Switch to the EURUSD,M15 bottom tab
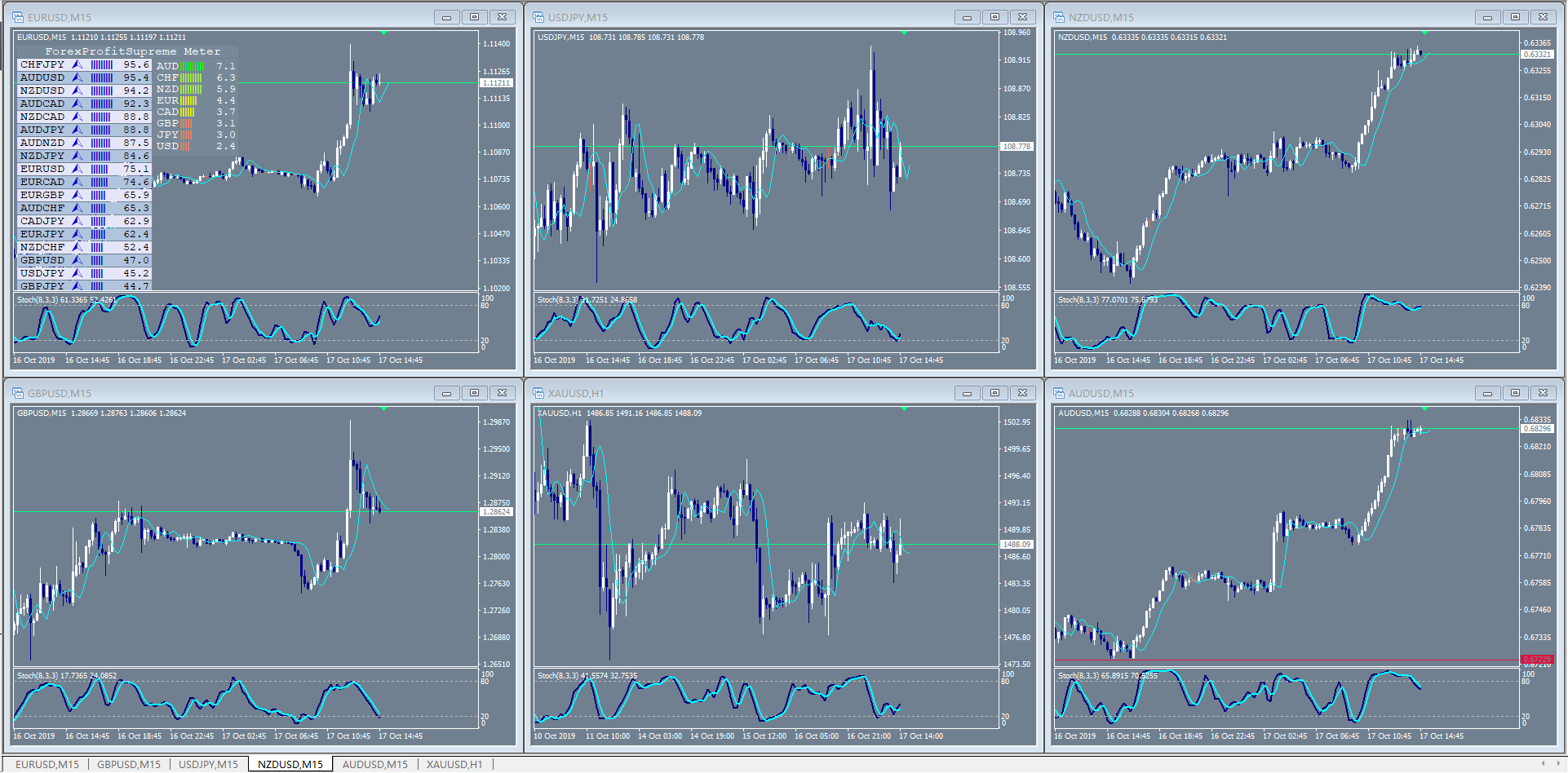The width and height of the screenshot is (1568, 773). (47, 764)
